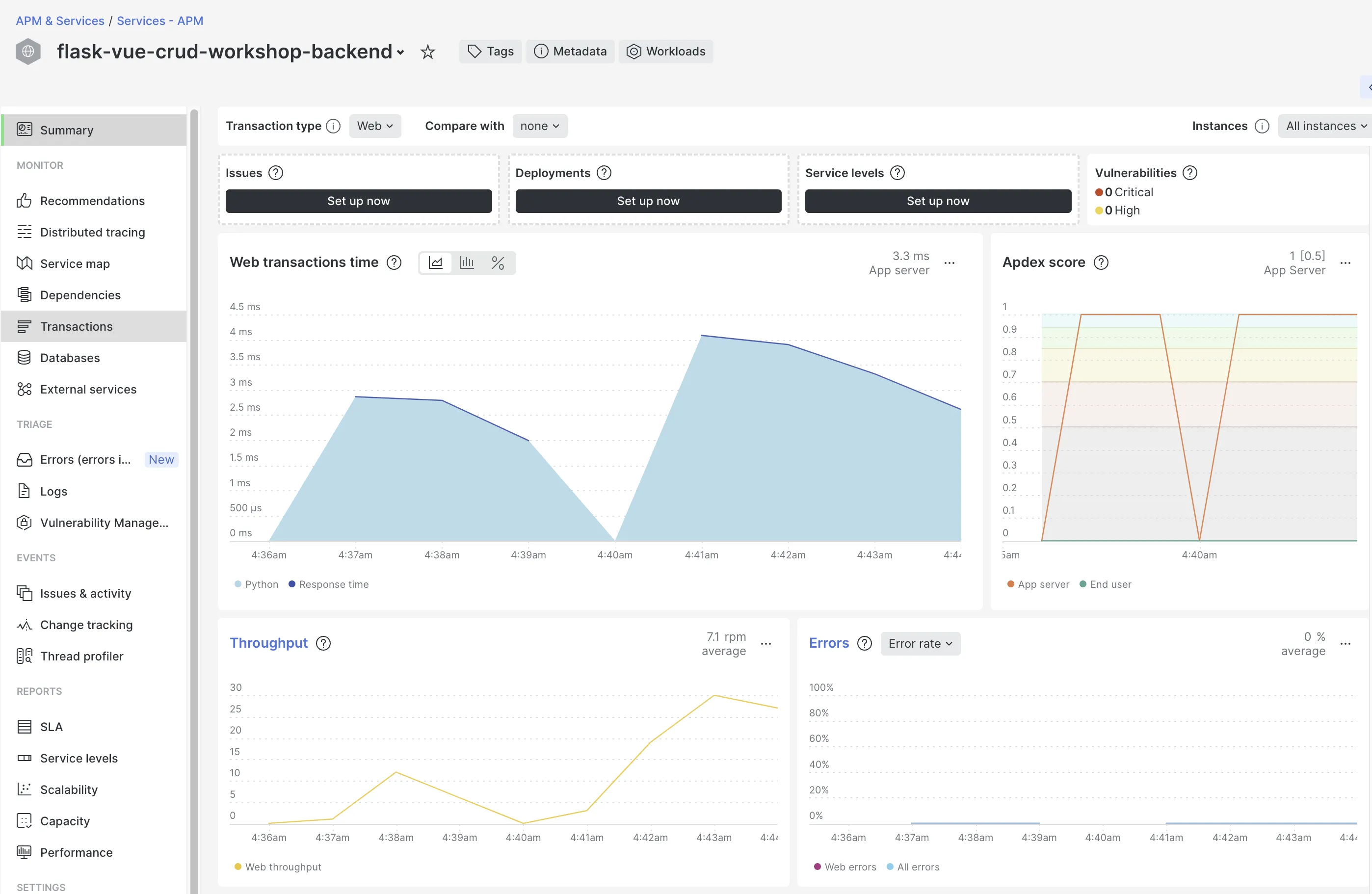This screenshot has height=894, width=1372.
Task: Click Set up now under Issues
Action: coord(359,201)
